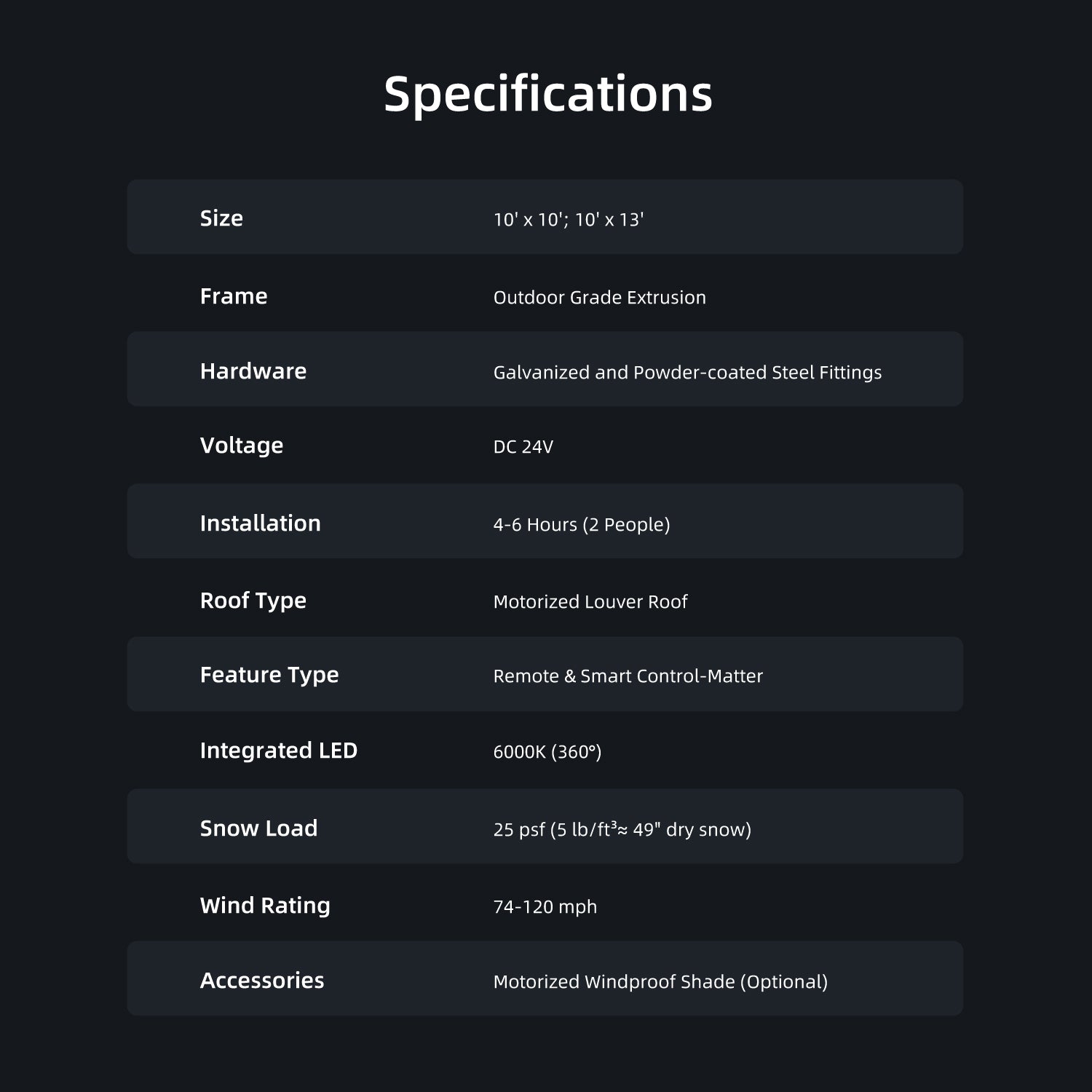Select the Motorized Louver Roof text
This screenshot has width=1092, height=1092.
coord(590,602)
